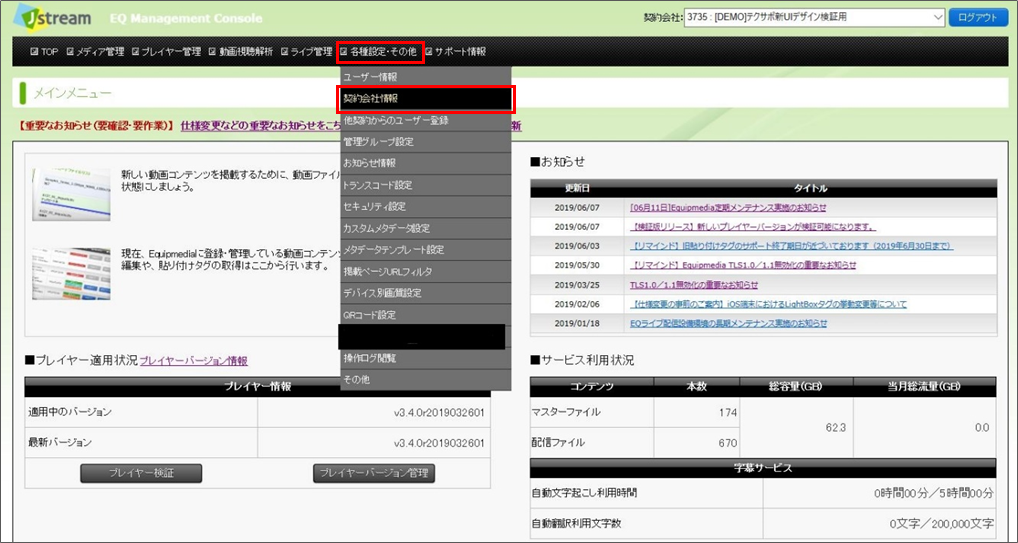The height and width of the screenshot is (543, 1018).
Task: Click the icon beside ライブ管理 in the navigation bar
Action: 285,51
